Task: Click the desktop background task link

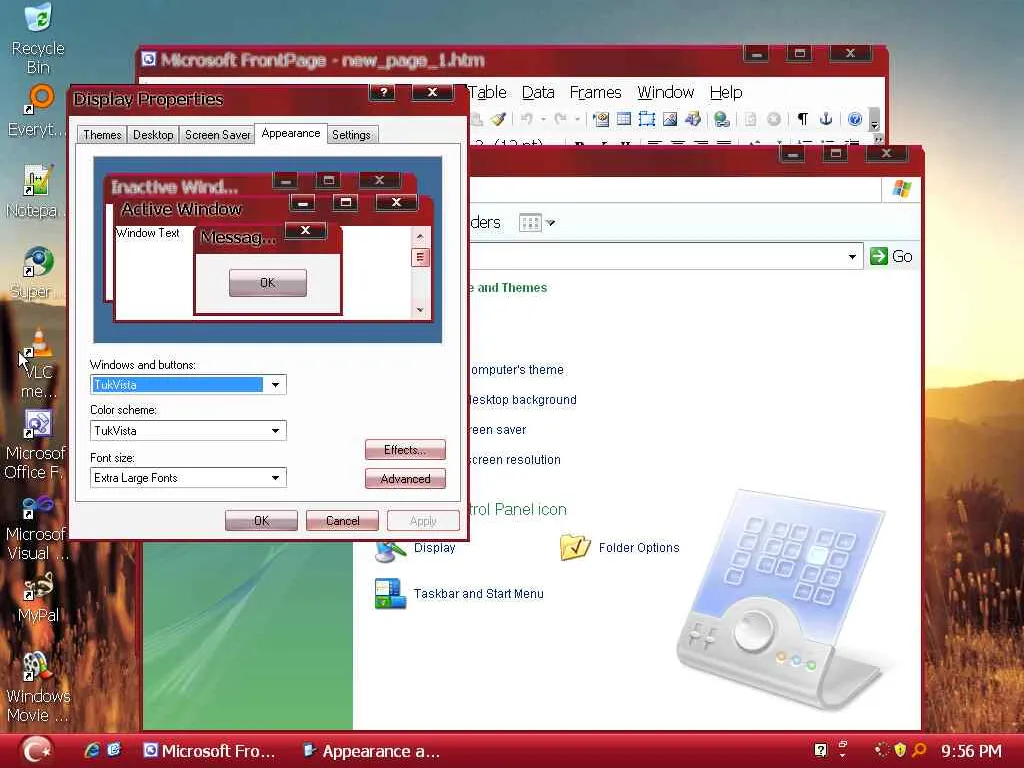Action: click(x=522, y=400)
